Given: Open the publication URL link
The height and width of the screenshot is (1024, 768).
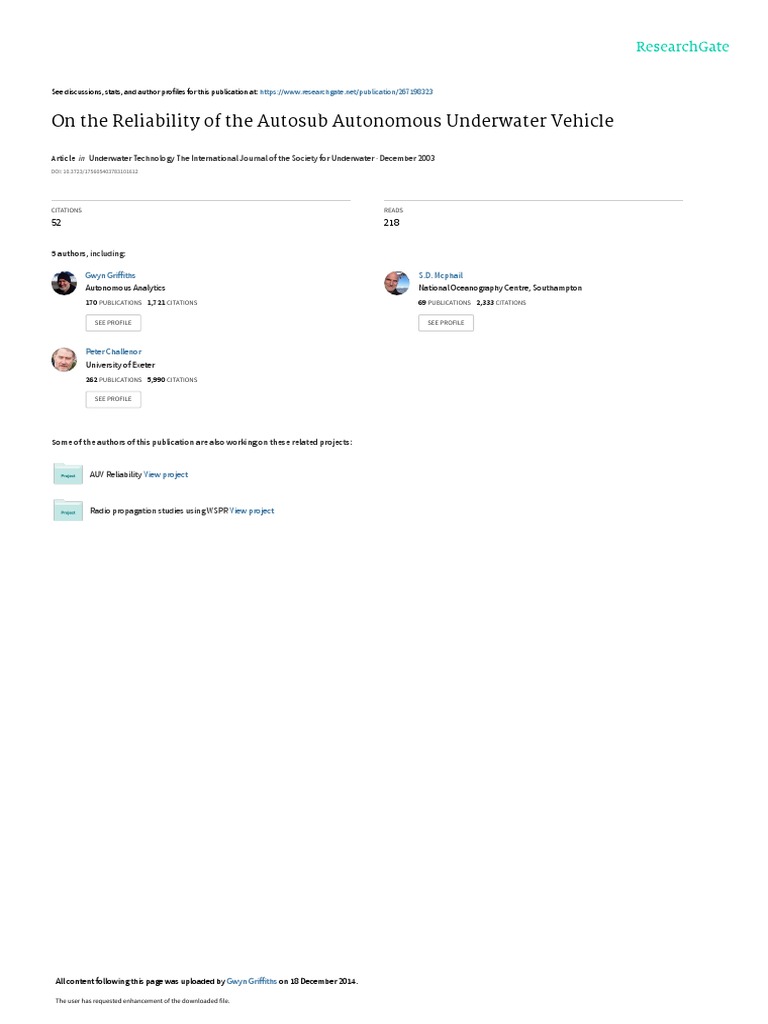Looking at the screenshot, I should 346,92.
